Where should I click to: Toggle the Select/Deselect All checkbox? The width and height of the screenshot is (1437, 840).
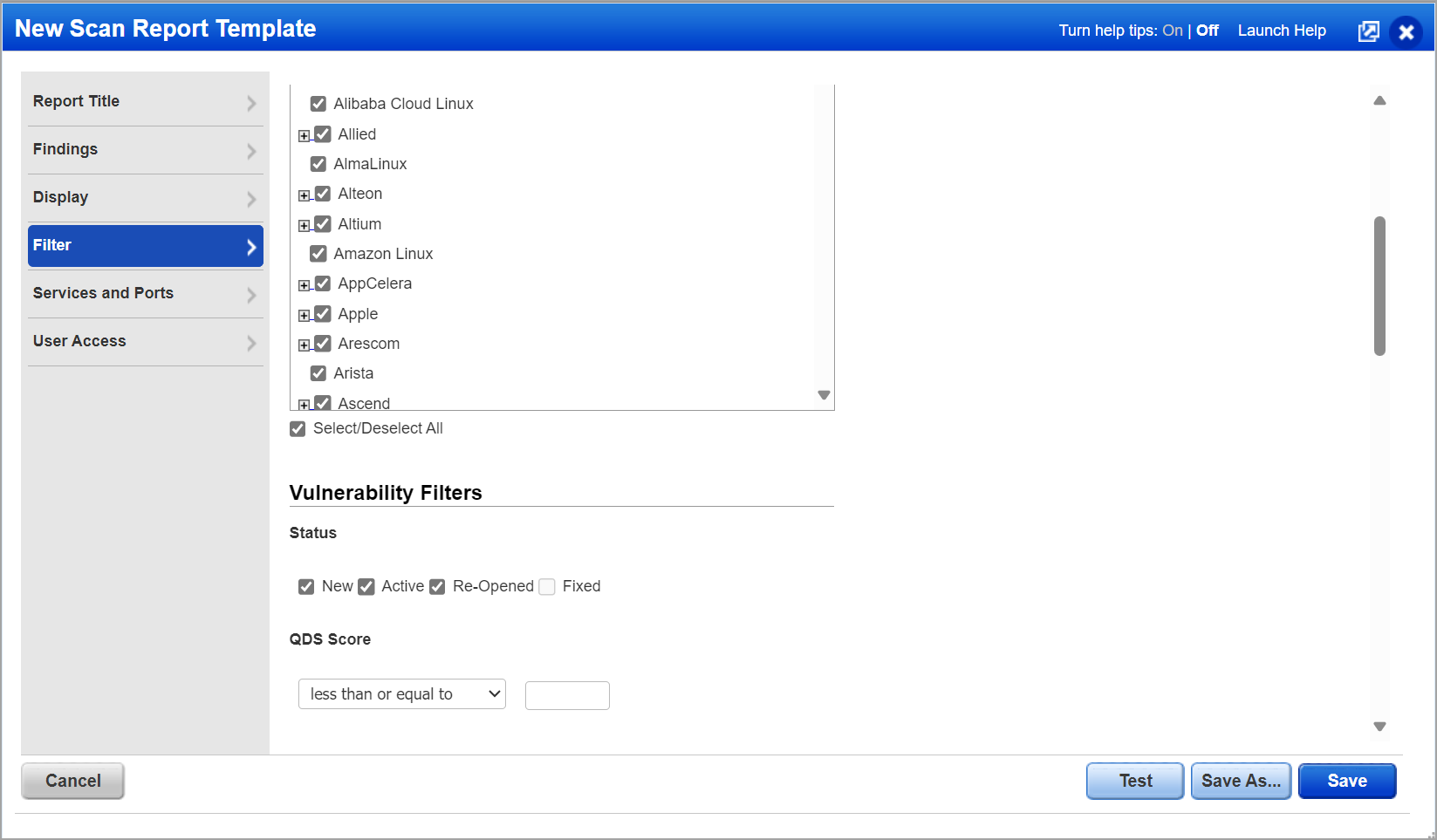coord(298,428)
